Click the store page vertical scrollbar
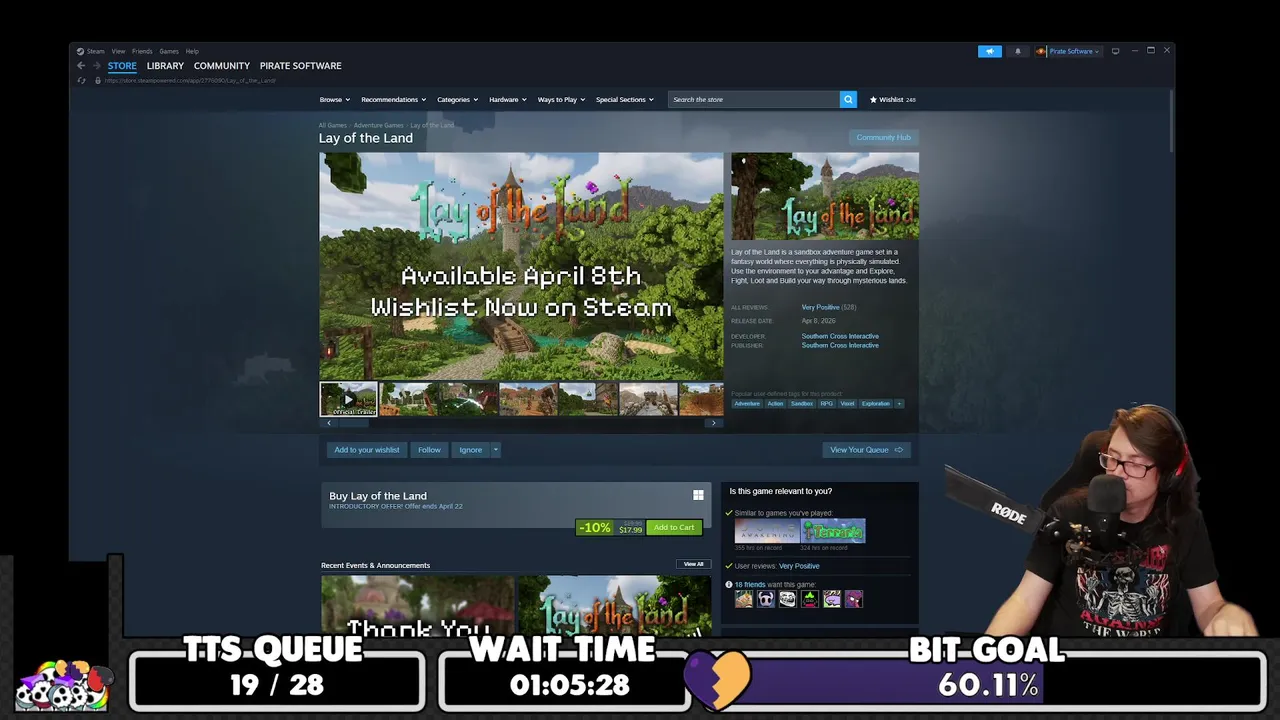The width and height of the screenshot is (1280, 720). tap(1169, 120)
